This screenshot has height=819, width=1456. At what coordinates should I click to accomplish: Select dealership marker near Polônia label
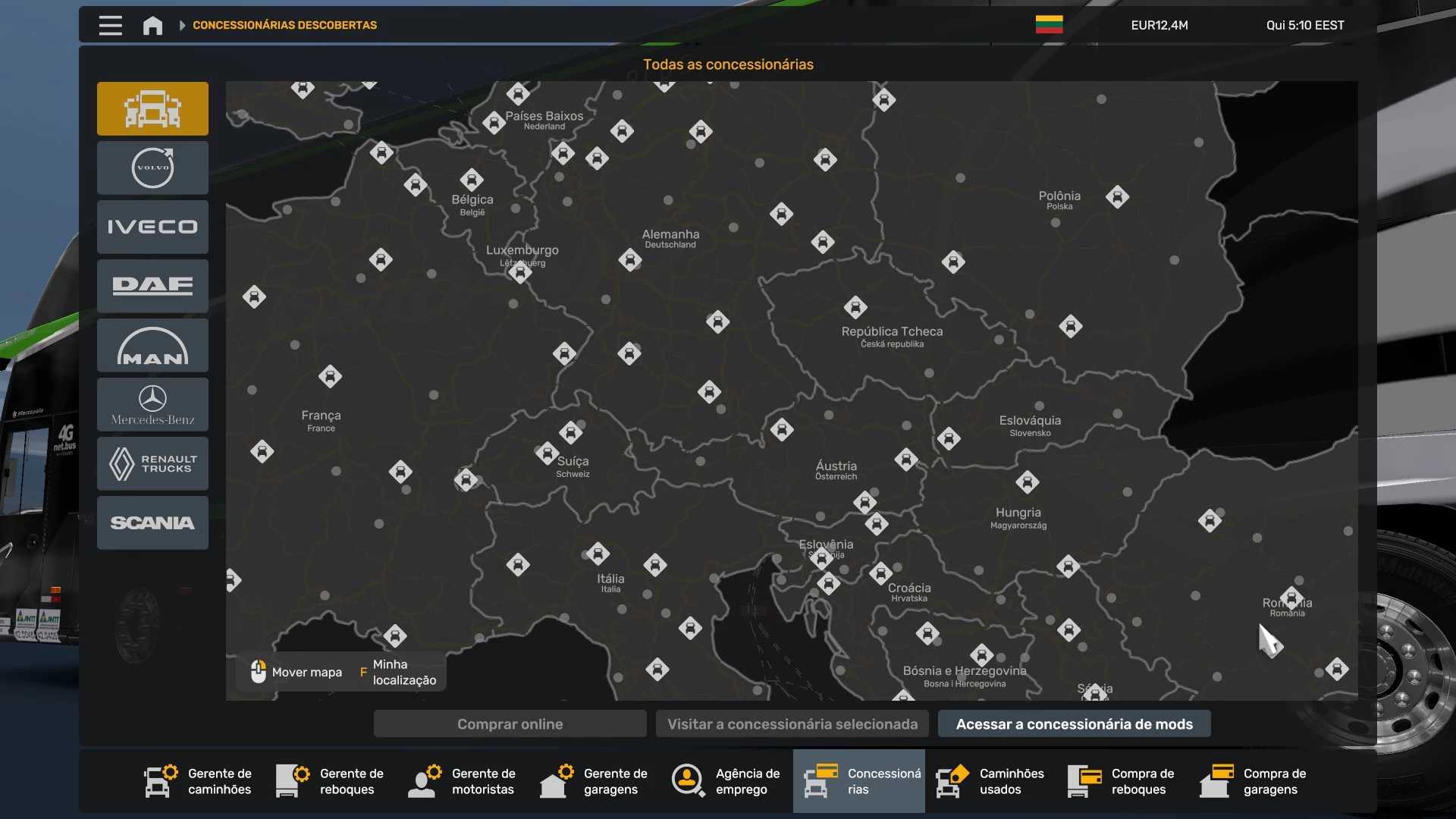click(1117, 196)
